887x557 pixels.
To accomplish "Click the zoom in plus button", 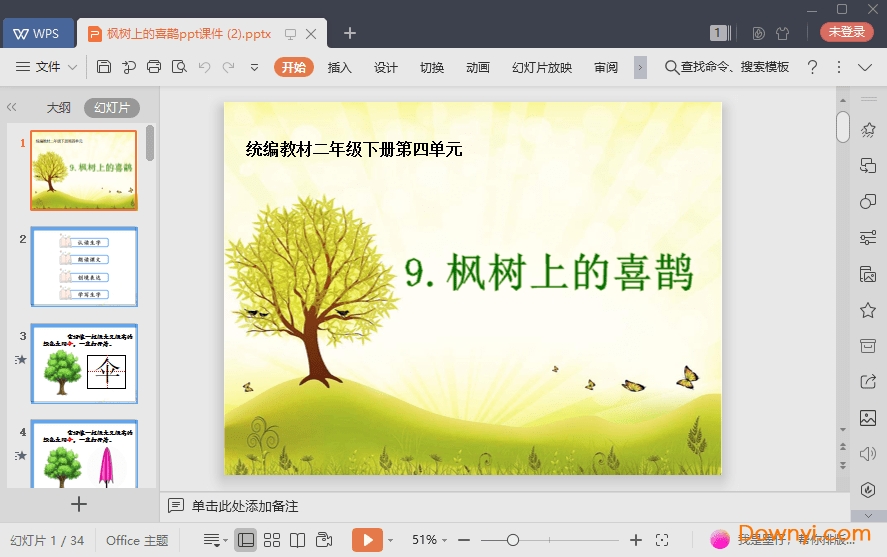I will click(636, 541).
